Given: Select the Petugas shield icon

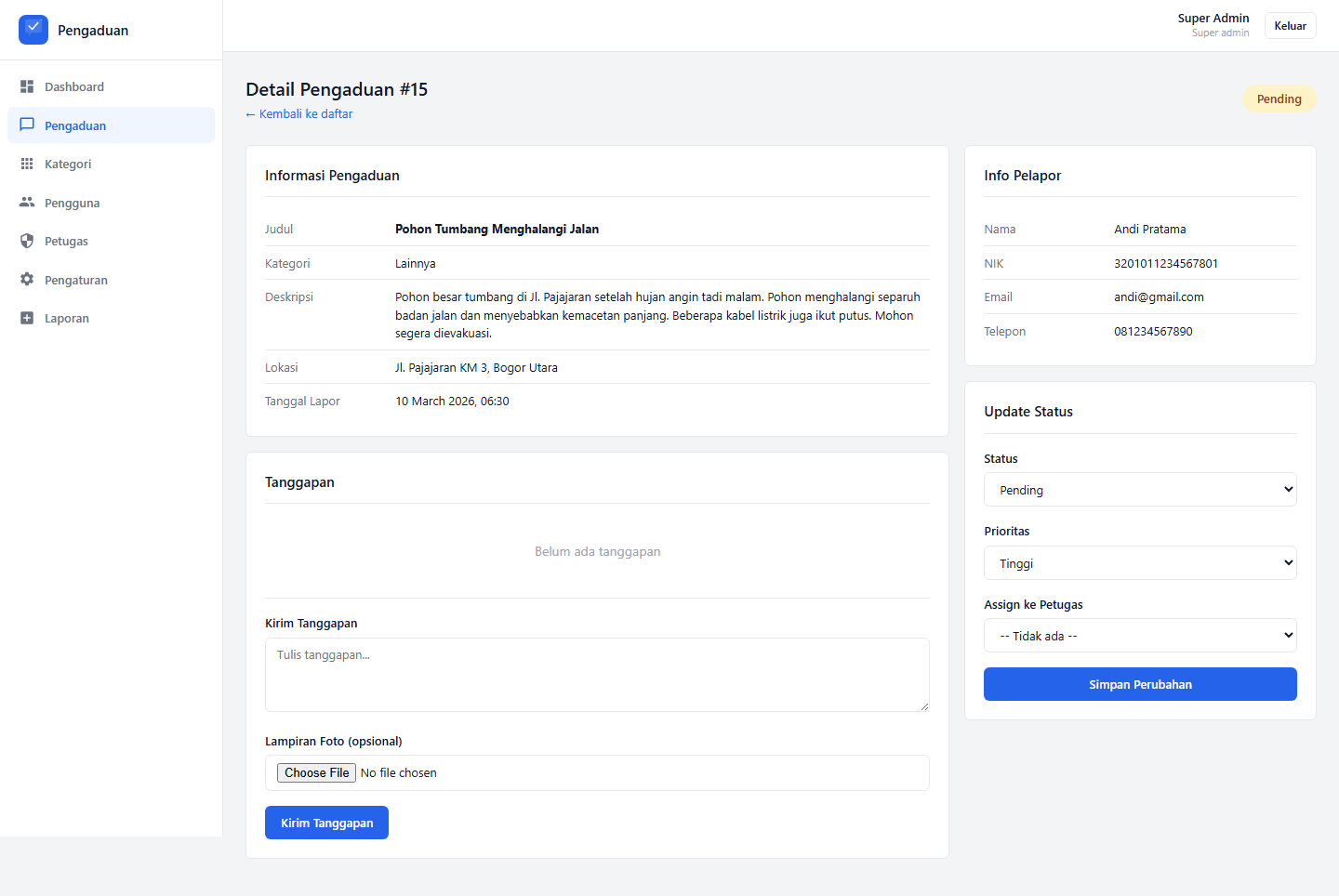Looking at the screenshot, I should pos(27,241).
